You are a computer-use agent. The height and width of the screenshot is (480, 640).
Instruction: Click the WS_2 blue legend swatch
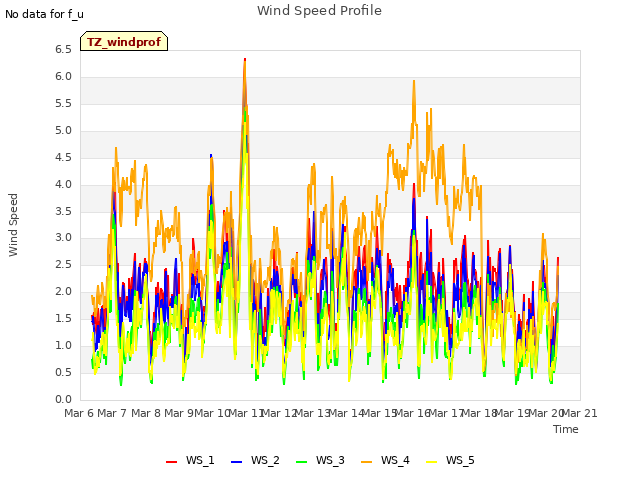click(237, 462)
